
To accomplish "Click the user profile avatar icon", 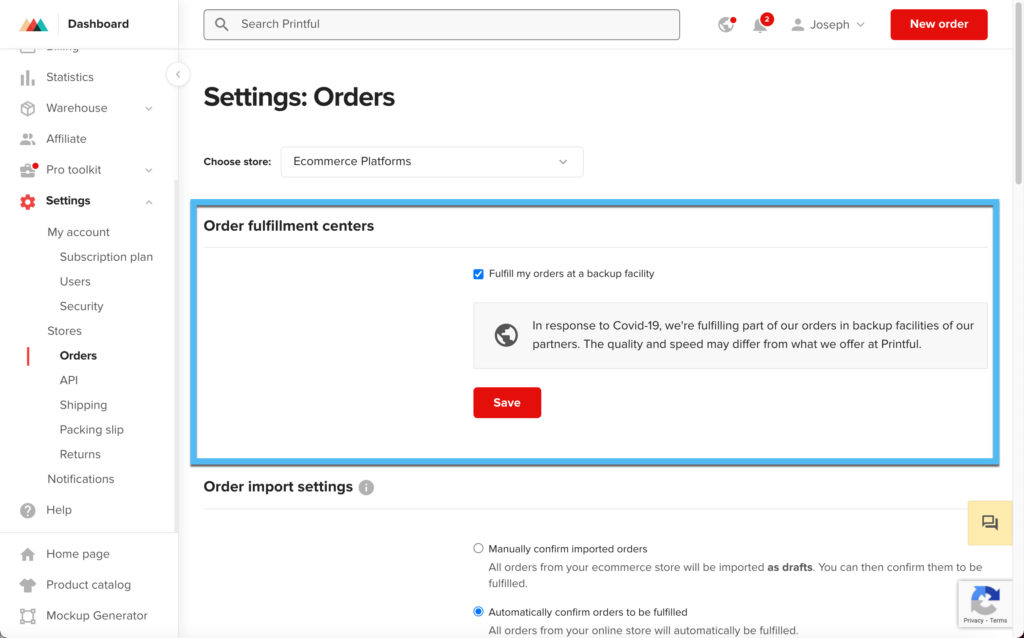I will point(797,25).
